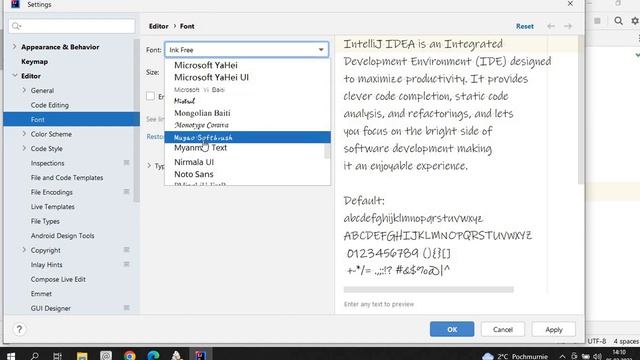The image size is (640, 360).
Task: Choose the highlighted Softbrush font
Action: [x=247, y=137]
